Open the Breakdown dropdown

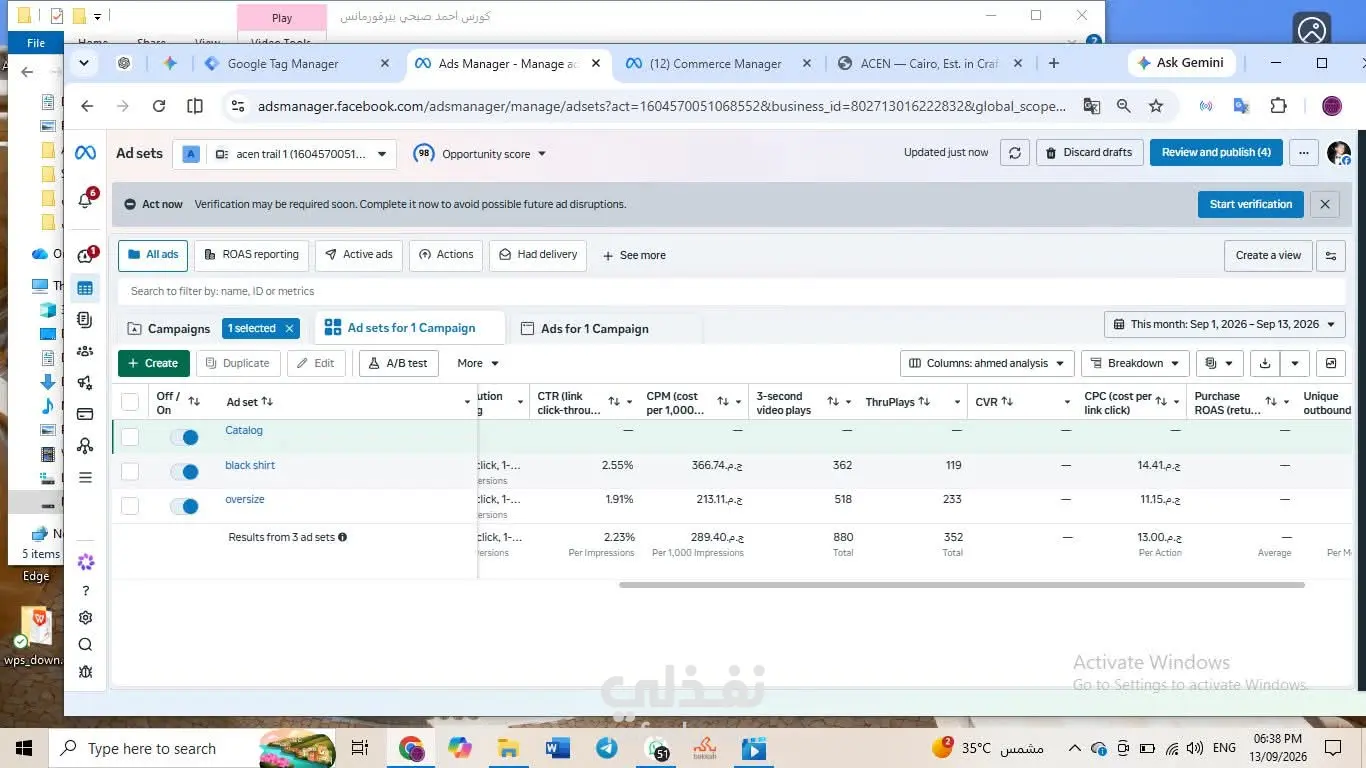(x=1134, y=363)
